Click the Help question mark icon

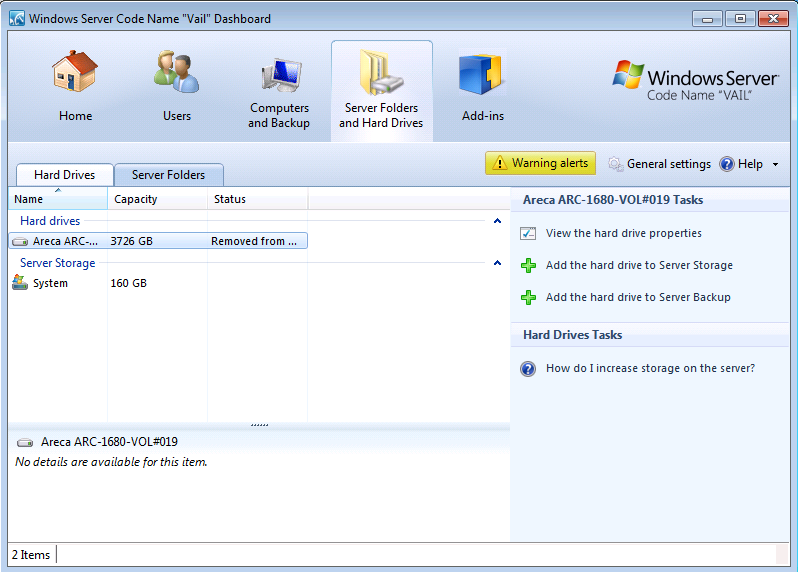[727, 164]
